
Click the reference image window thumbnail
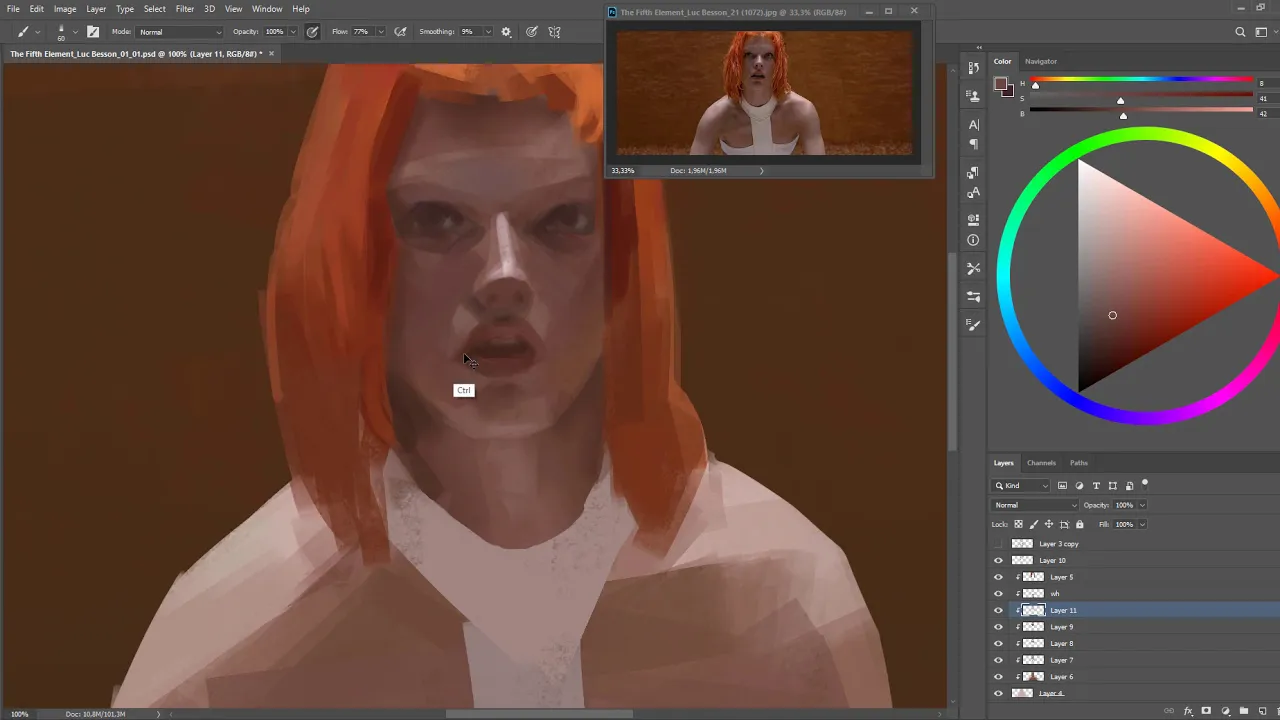pos(765,92)
